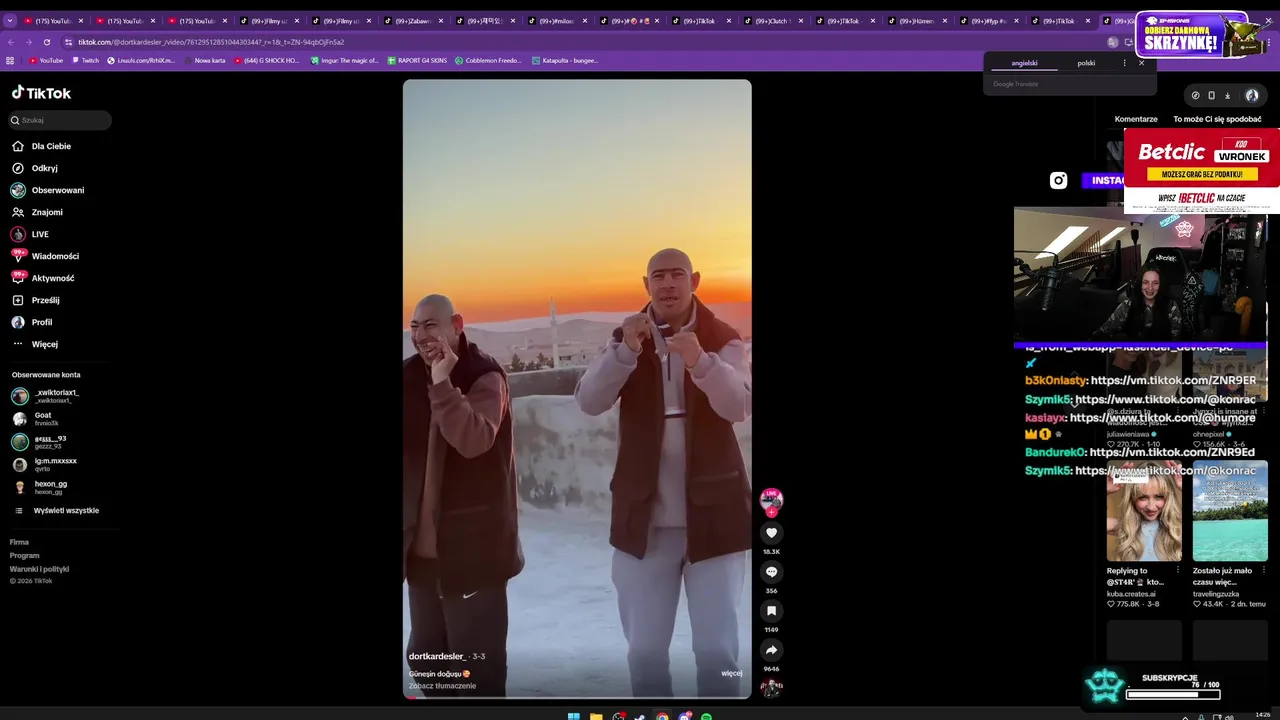Image resolution: width=1280 pixels, height=720 pixels.
Task: Open followed account Goat
Action: coord(43,419)
